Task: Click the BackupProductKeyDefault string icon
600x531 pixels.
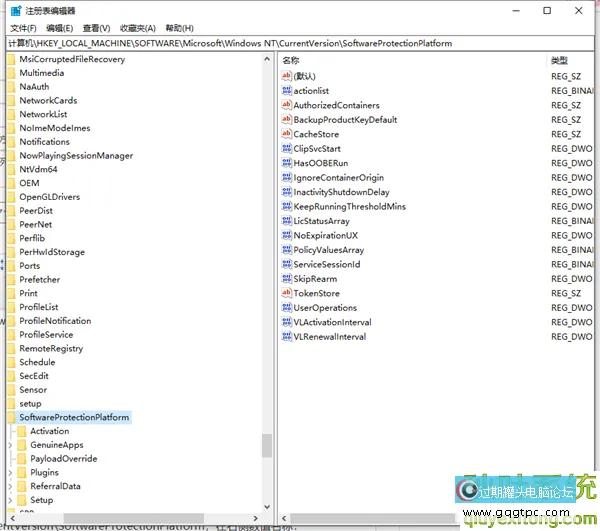Action: point(287,119)
